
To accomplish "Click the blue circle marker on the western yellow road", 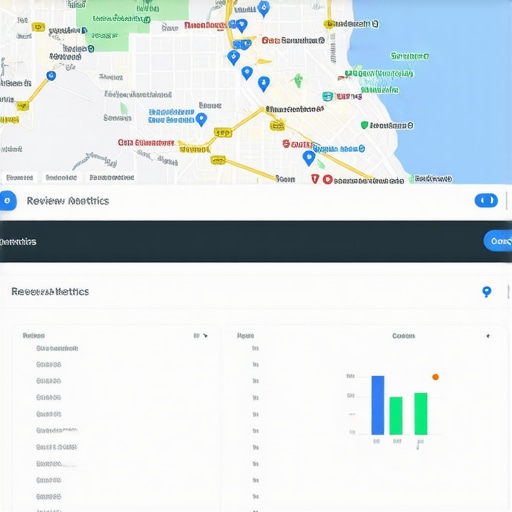I will click(x=51, y=76).
